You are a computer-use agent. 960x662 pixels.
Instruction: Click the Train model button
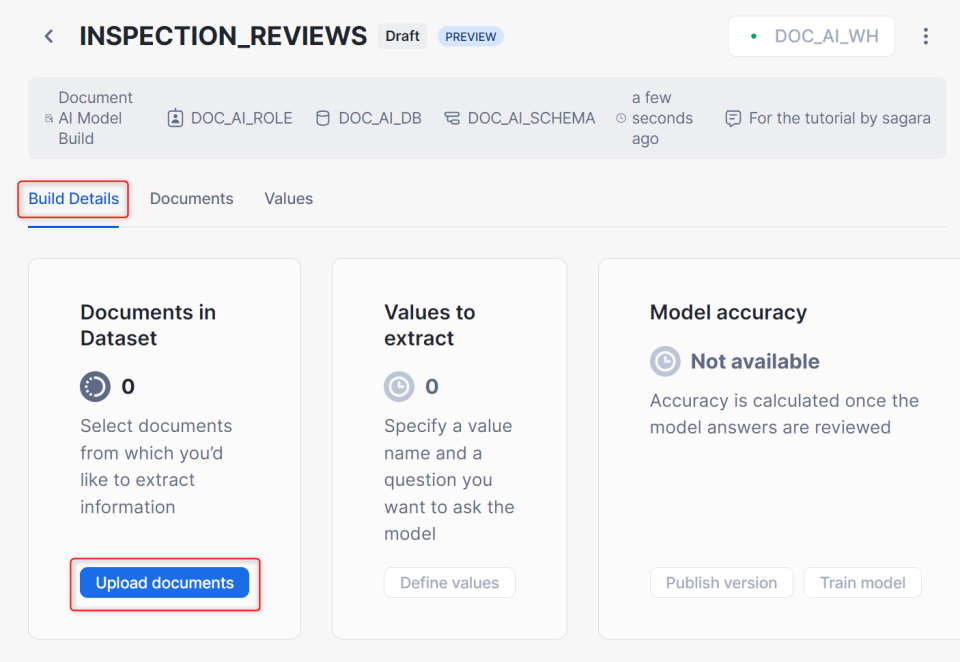coord(862,582)
